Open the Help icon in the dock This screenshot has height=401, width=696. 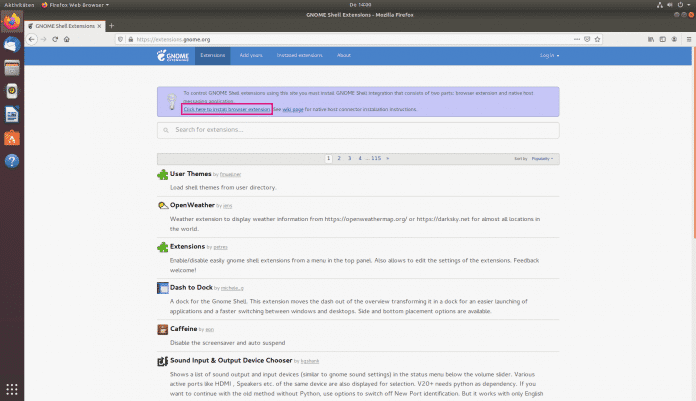coord(11,161)
